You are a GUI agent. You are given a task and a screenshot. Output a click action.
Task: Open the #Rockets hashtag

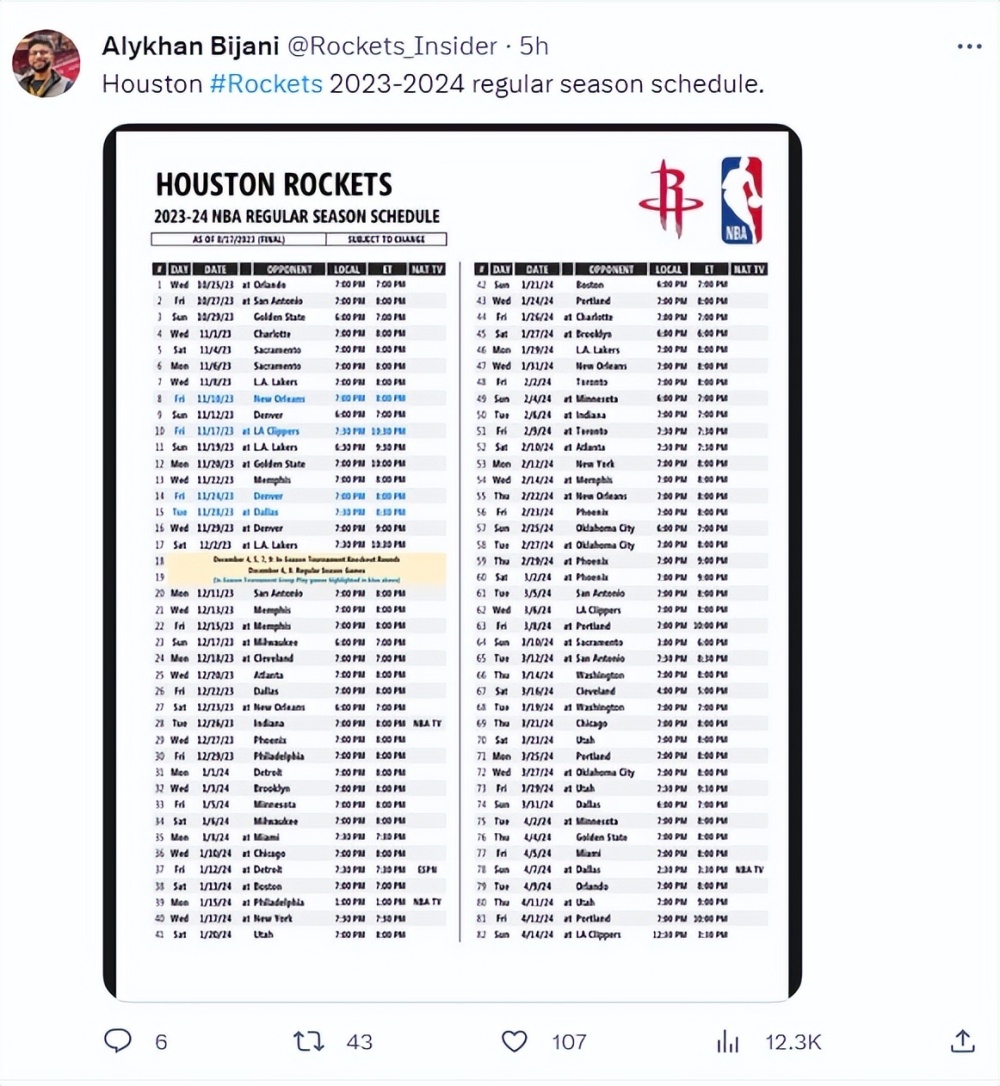click(266, 84)
